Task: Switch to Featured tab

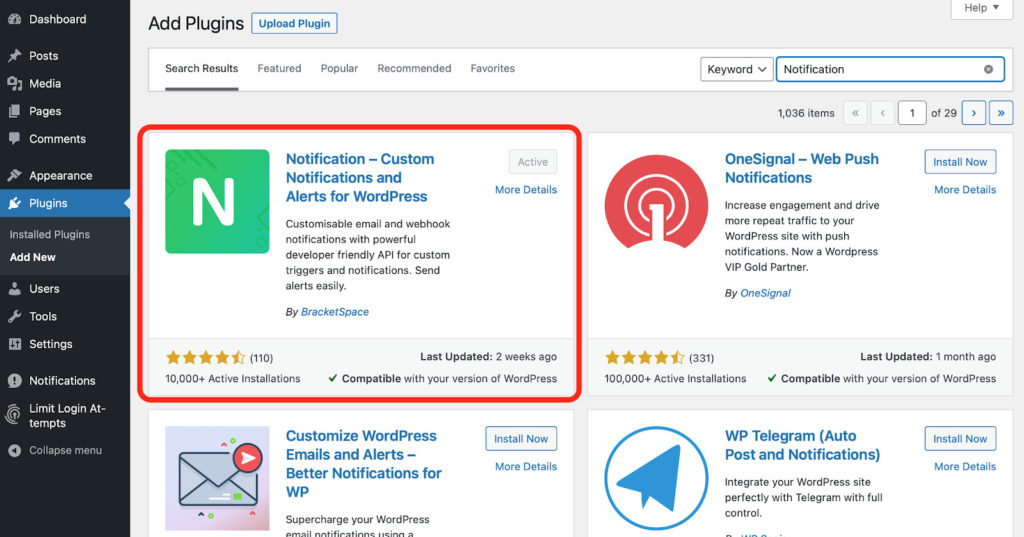Action: (x=280, y=69)
